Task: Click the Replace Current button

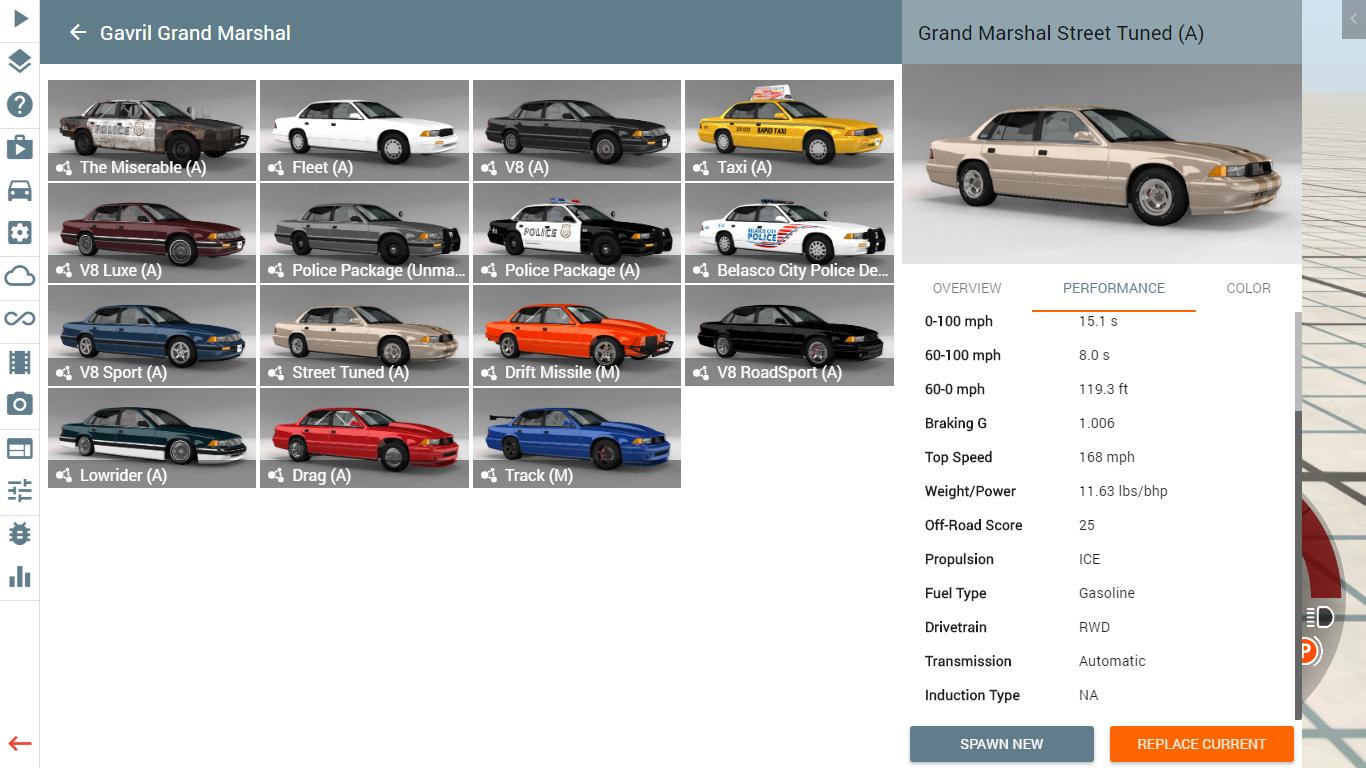Action: 1202,744
